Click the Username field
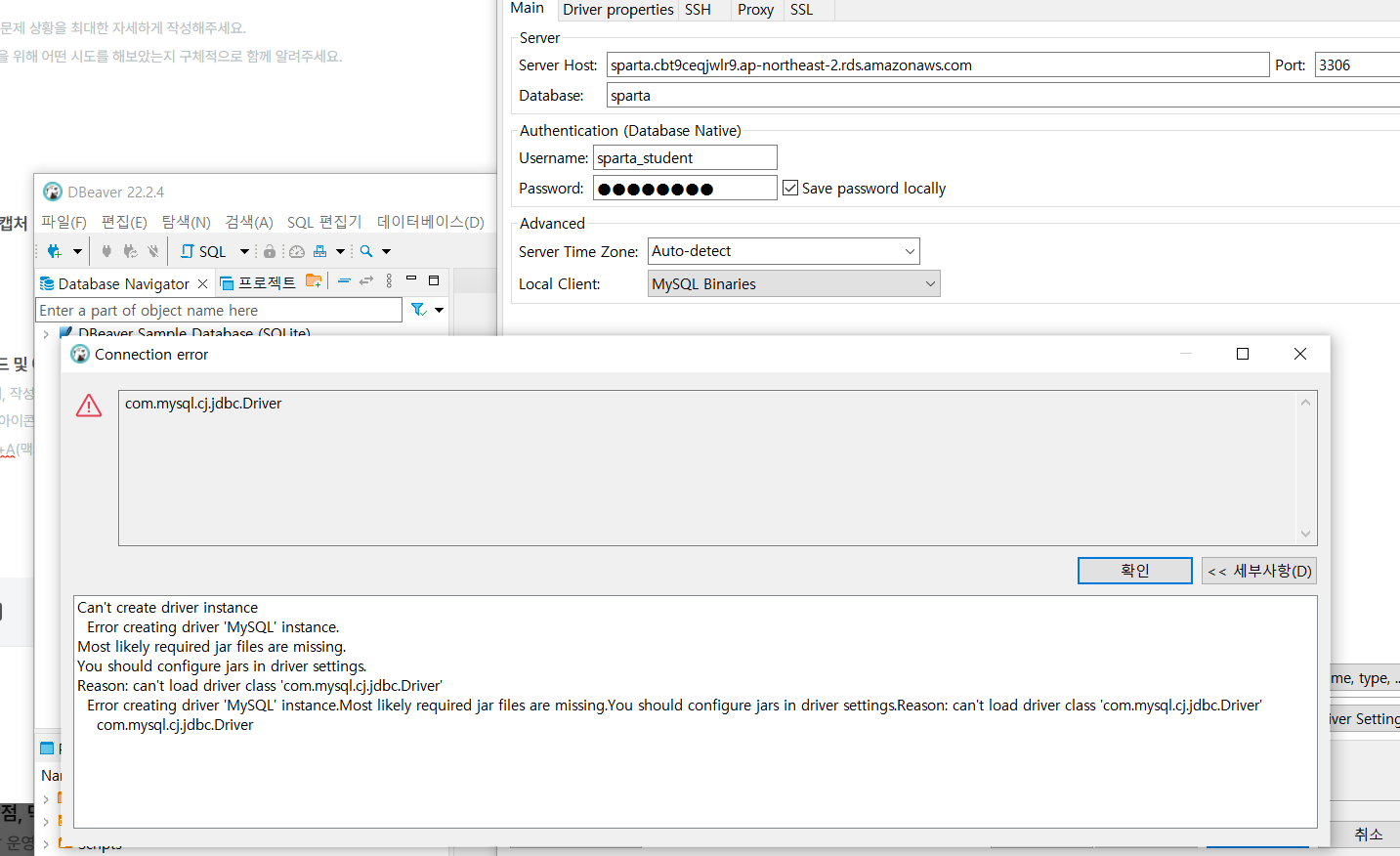The image size is (1400, 856). (685, 157)
